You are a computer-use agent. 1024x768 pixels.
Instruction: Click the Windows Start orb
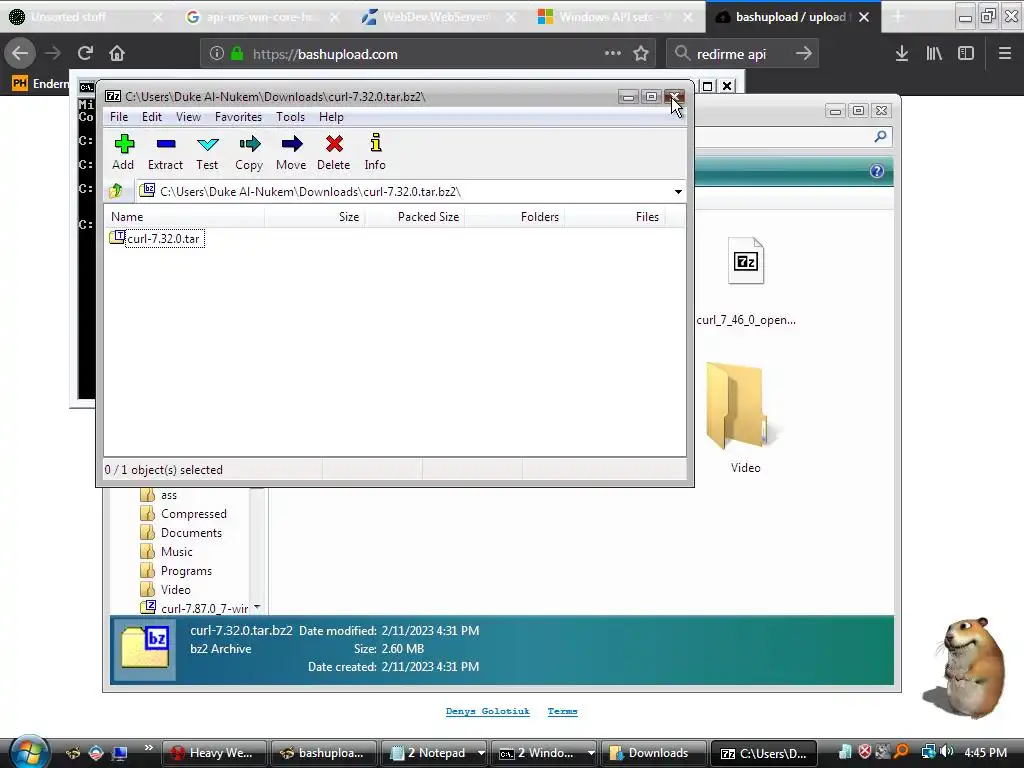point(27,751)
